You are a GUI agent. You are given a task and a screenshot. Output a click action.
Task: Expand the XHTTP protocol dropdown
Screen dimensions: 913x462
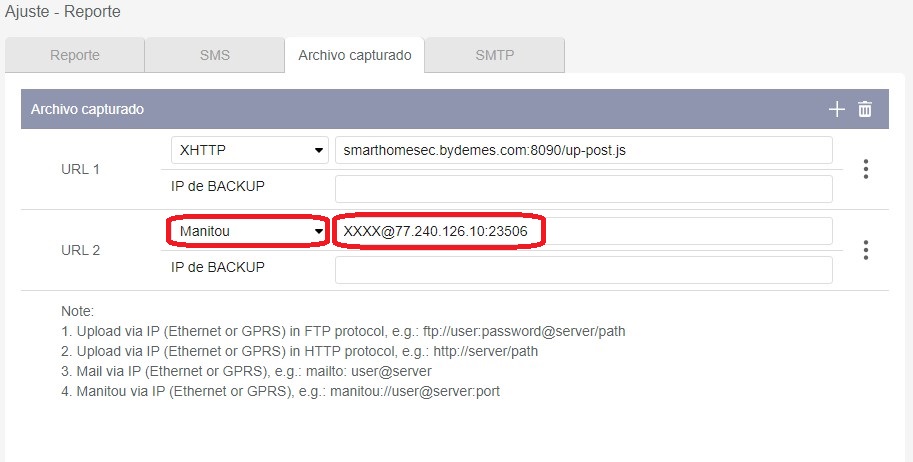coord(250,151)
